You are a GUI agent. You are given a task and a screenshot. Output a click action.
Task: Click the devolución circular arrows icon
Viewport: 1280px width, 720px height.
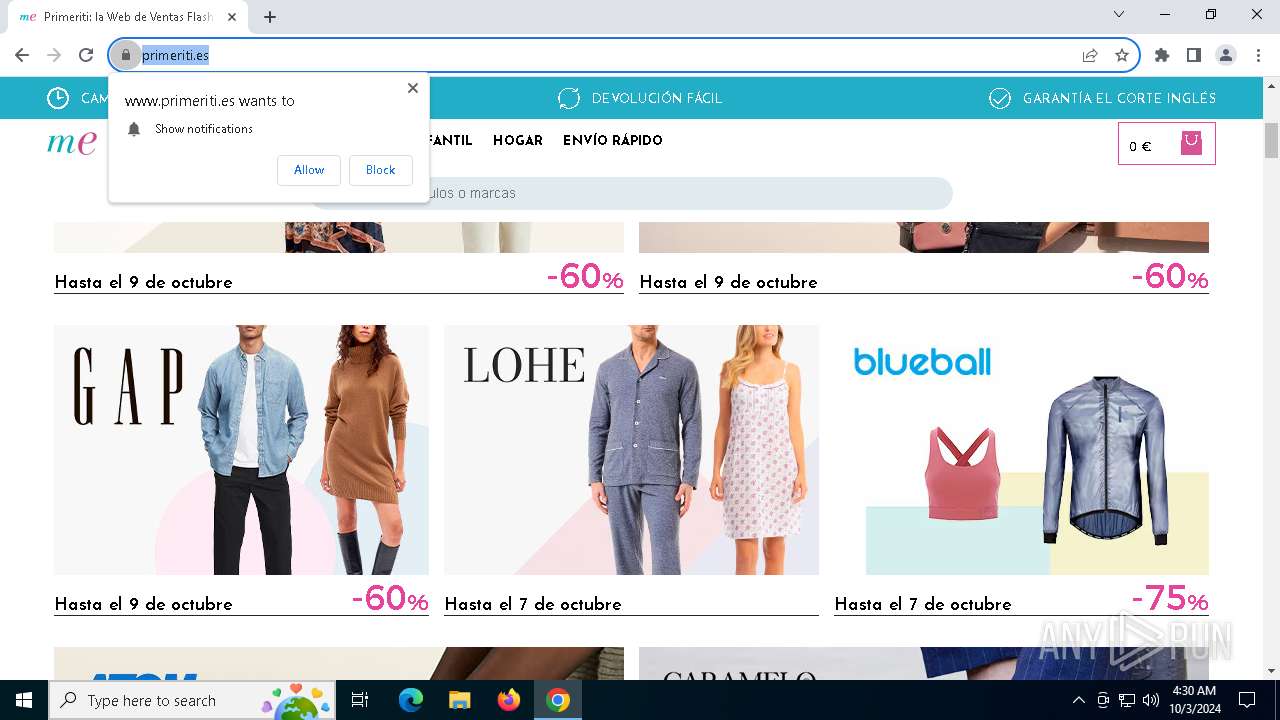tap(569, 98)
